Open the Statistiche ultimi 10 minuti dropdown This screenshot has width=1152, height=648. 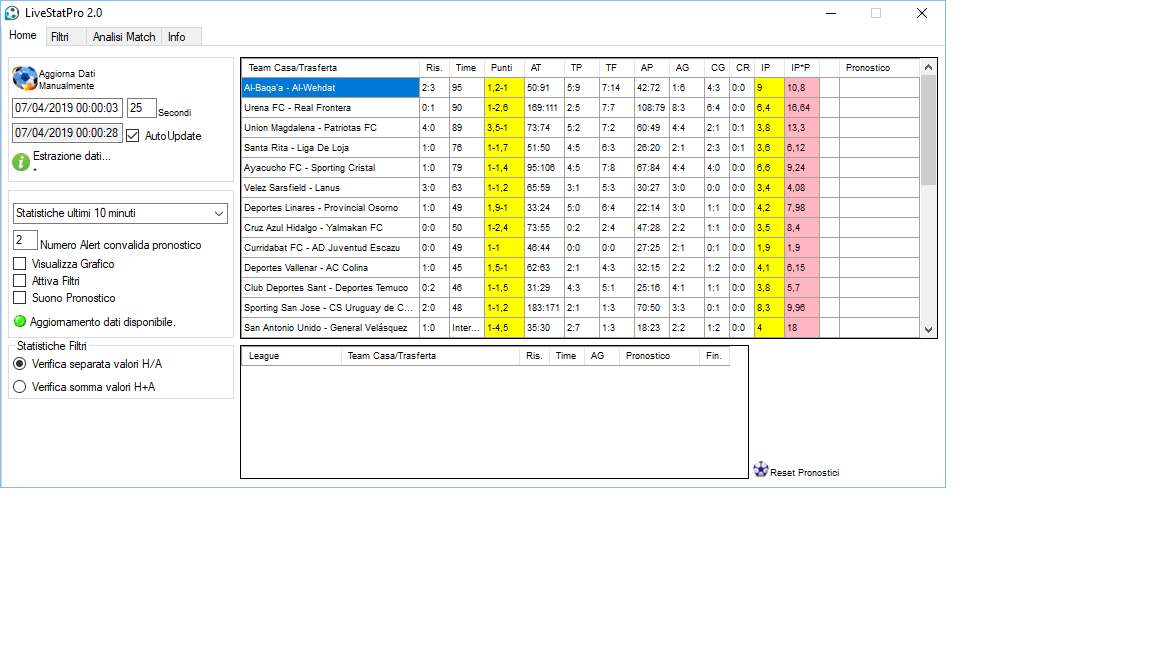pos(120,213)
